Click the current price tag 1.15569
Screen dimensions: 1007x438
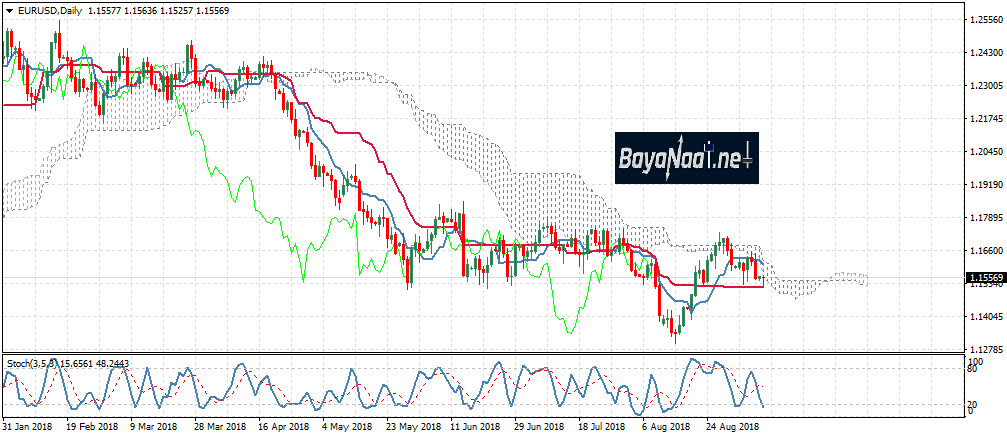pos(984,276)
